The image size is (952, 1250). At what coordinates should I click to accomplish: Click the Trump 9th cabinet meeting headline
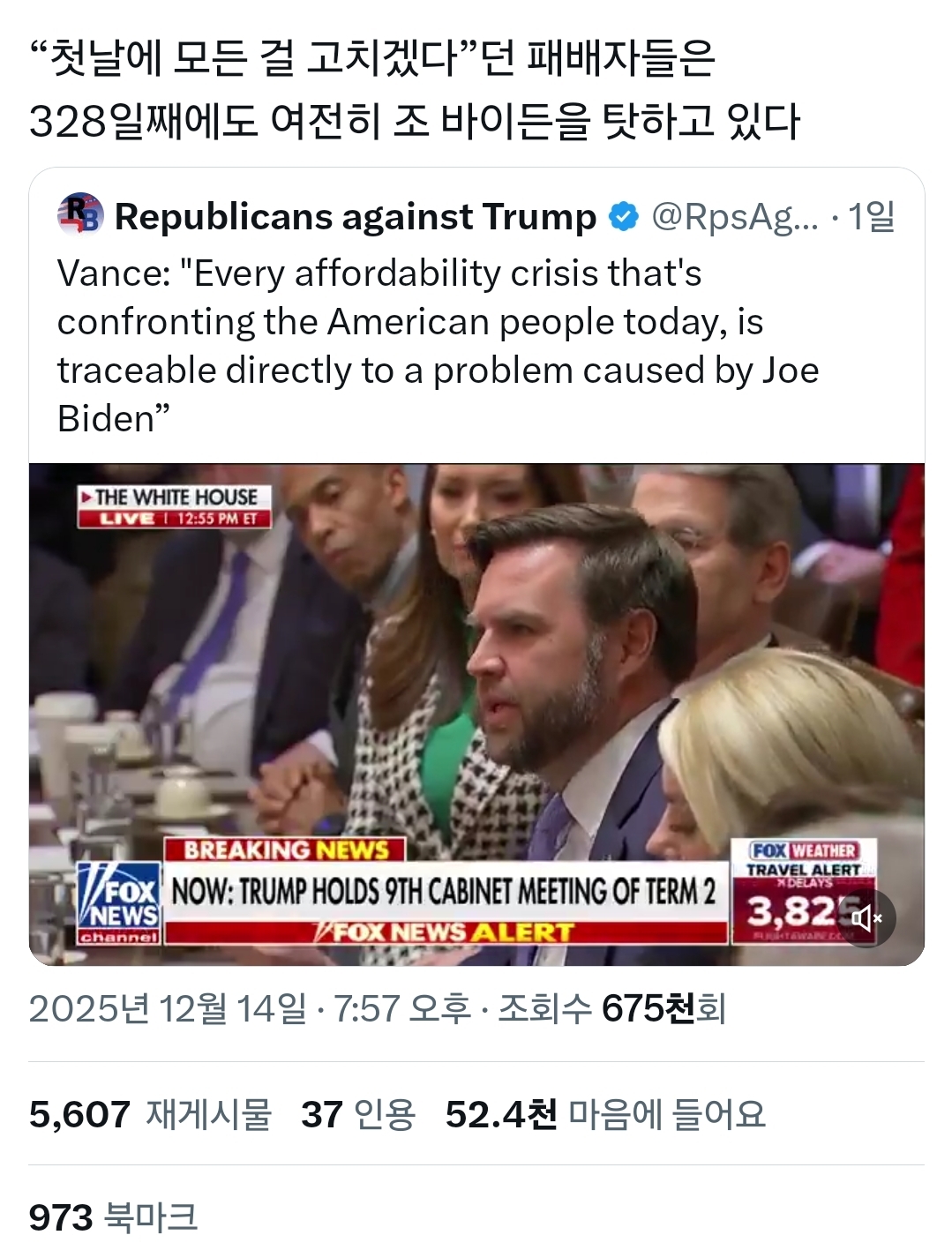pyautogui.click(x=444, y=891)
